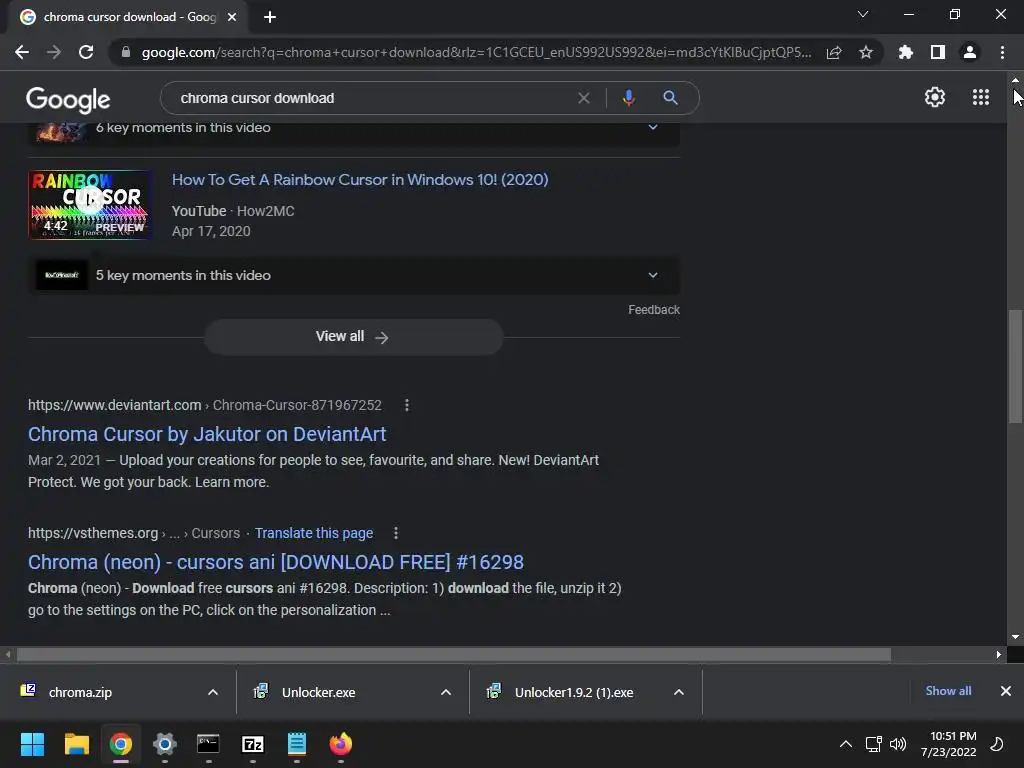Start voice search with microphone

[x=628, y=98]
